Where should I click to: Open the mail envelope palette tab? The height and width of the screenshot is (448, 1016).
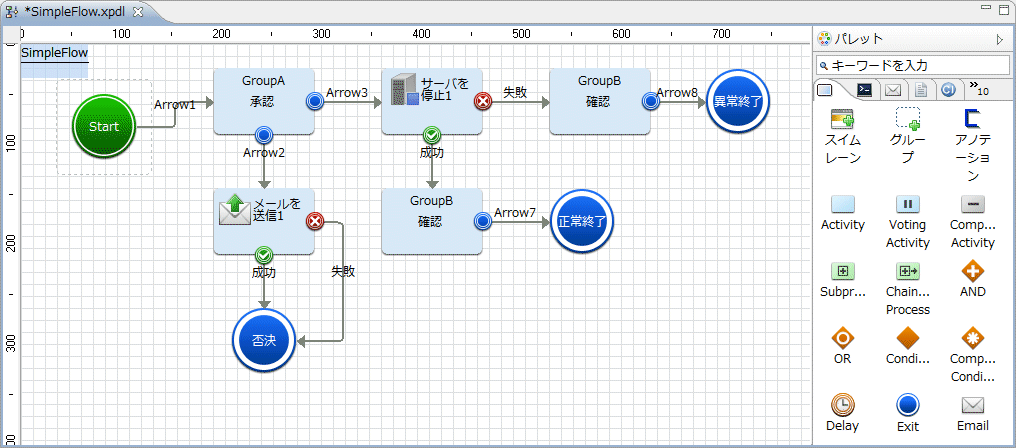point(893,90)
